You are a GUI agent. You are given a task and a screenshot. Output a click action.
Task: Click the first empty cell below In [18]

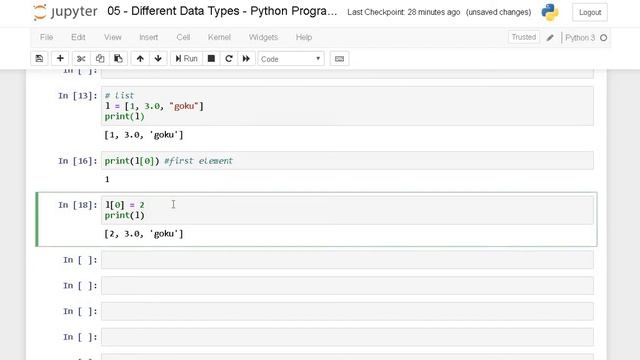[347, 260]
